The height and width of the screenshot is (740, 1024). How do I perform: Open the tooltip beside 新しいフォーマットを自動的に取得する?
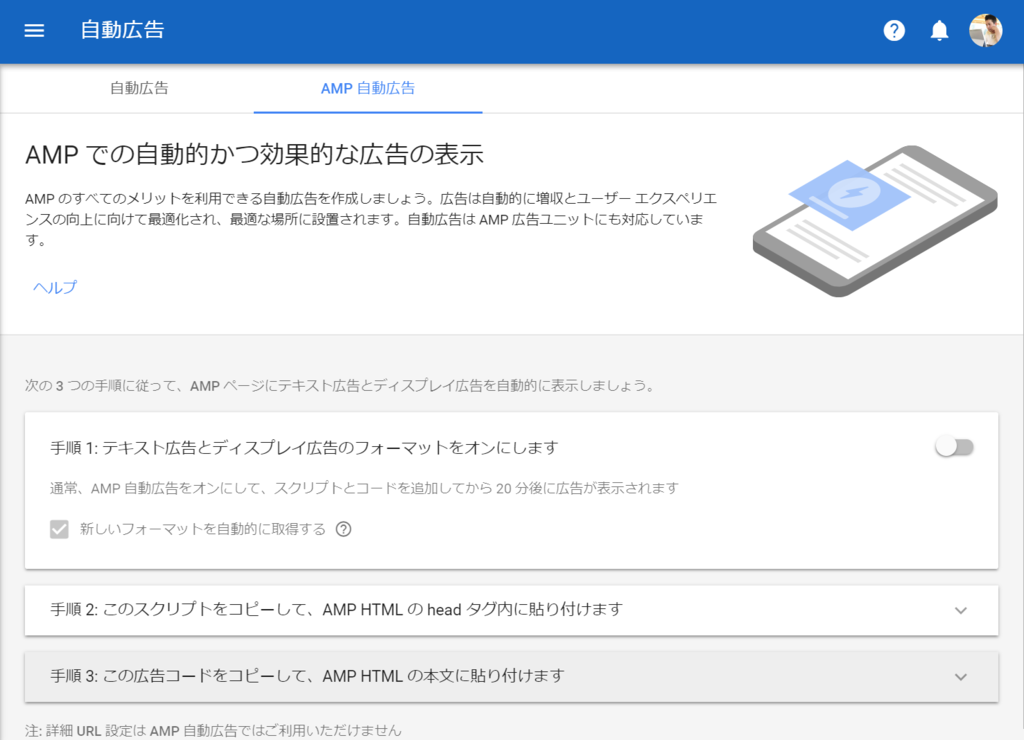(x=344, y=529)
